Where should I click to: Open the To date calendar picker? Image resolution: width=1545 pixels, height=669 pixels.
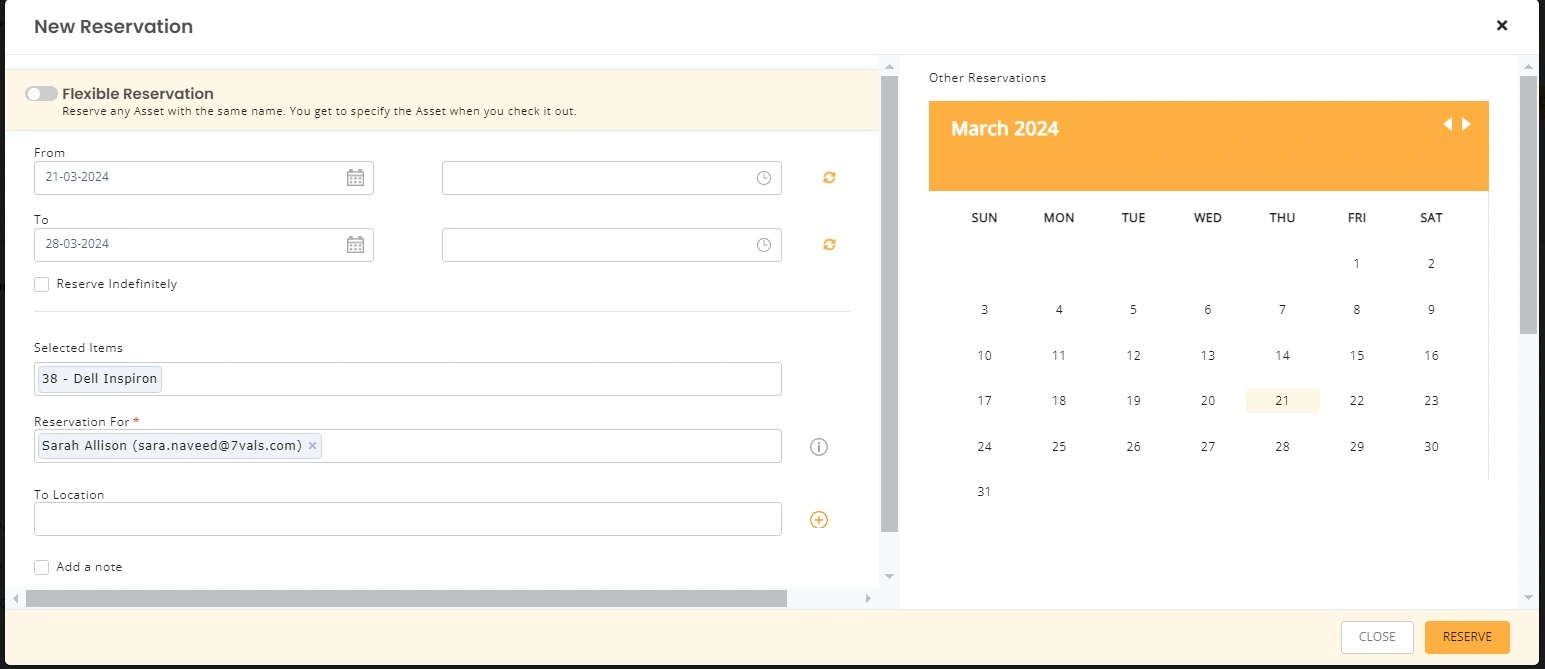point(355,244)
